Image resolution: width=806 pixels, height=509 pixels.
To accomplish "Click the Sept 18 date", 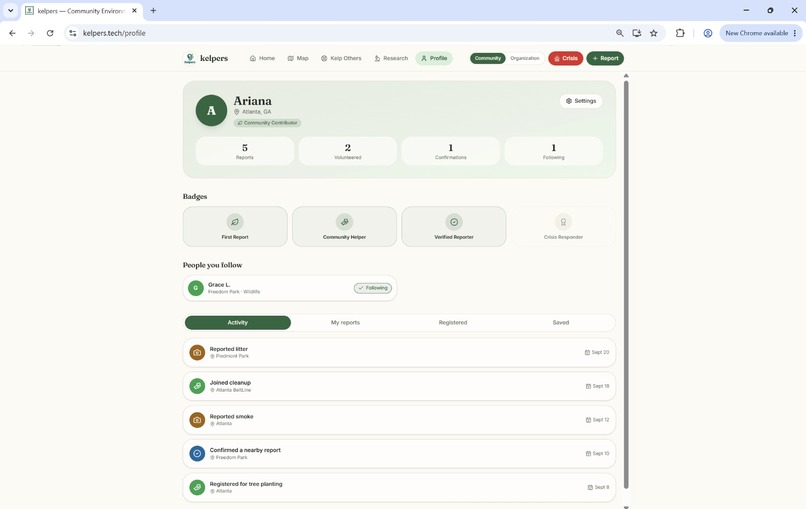I will tap(597, 386).
